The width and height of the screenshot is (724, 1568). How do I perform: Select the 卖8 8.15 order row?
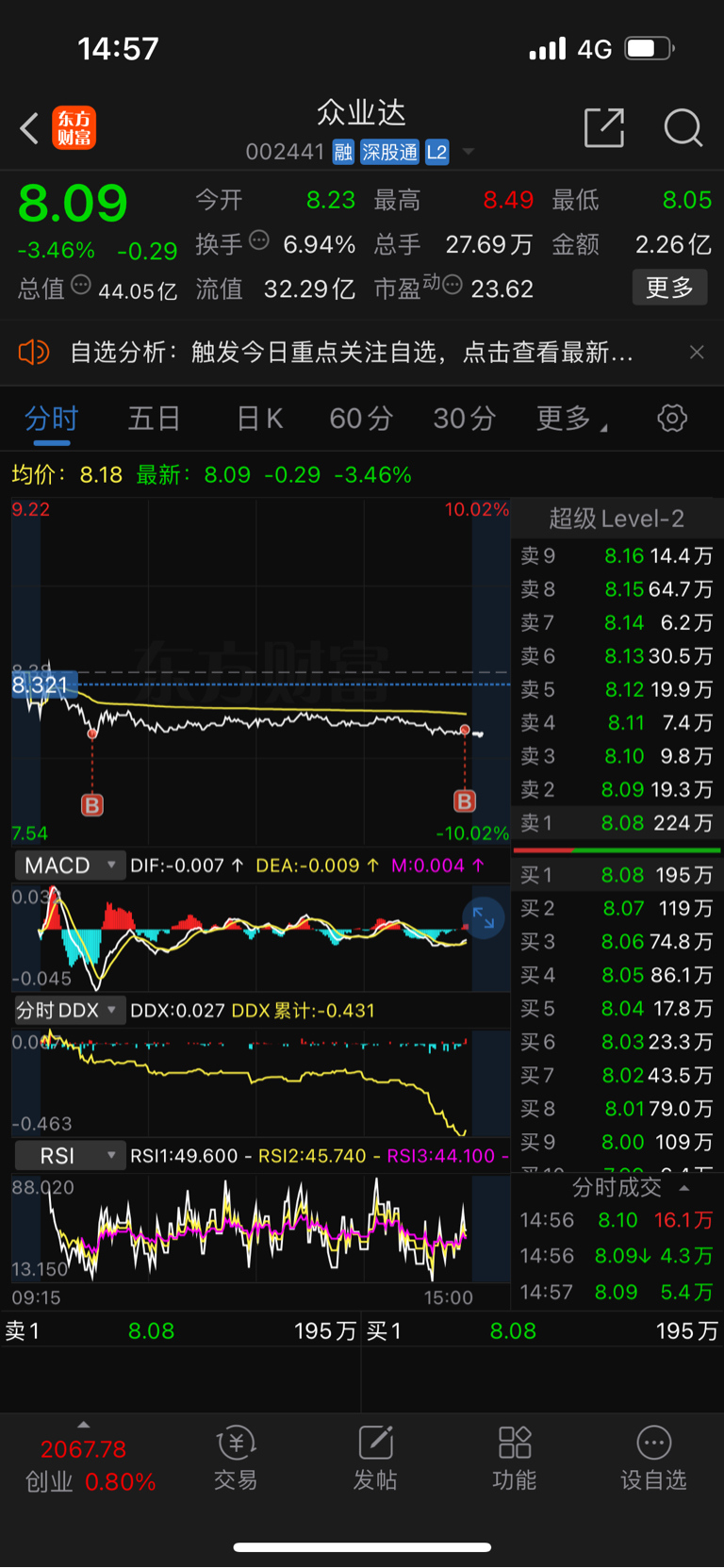tap(617, 589)
